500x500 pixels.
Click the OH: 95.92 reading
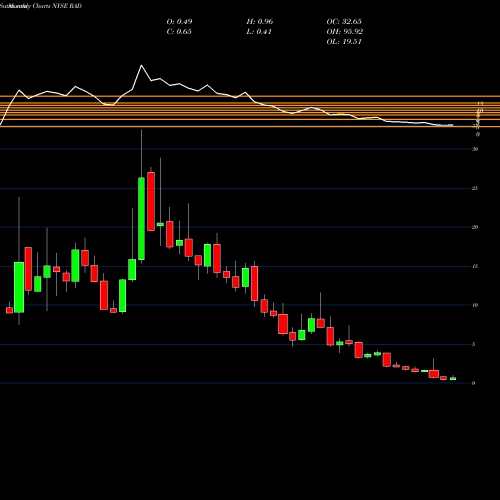(345, 32)
